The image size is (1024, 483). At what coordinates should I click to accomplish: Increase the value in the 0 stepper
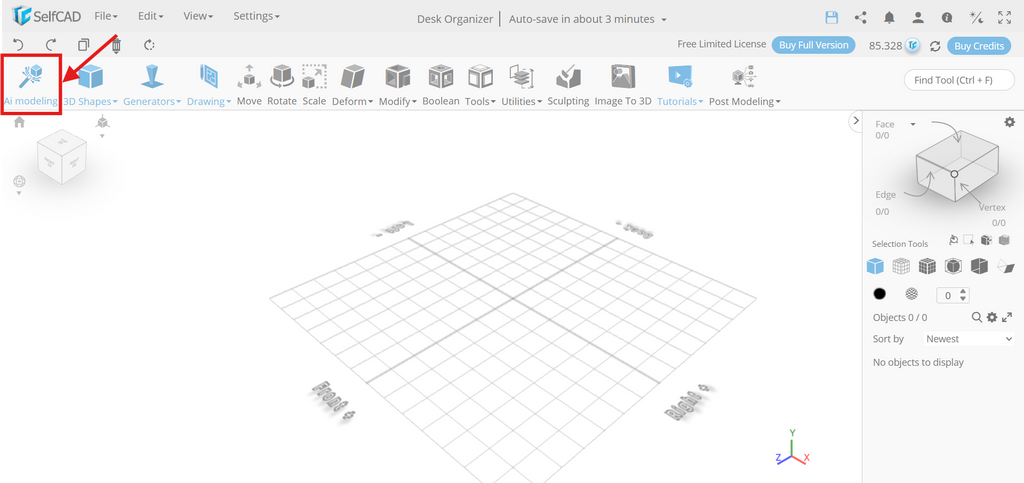(963, 291)
